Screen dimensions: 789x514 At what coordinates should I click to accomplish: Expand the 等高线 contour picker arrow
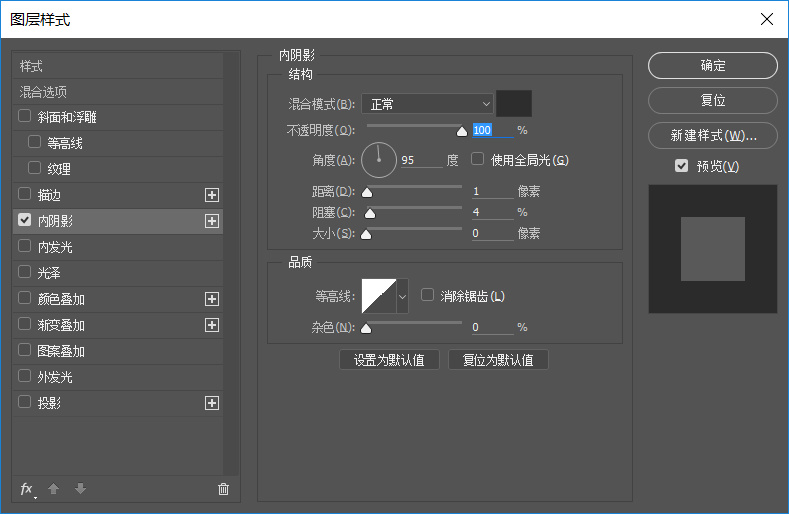pos(403,296)
